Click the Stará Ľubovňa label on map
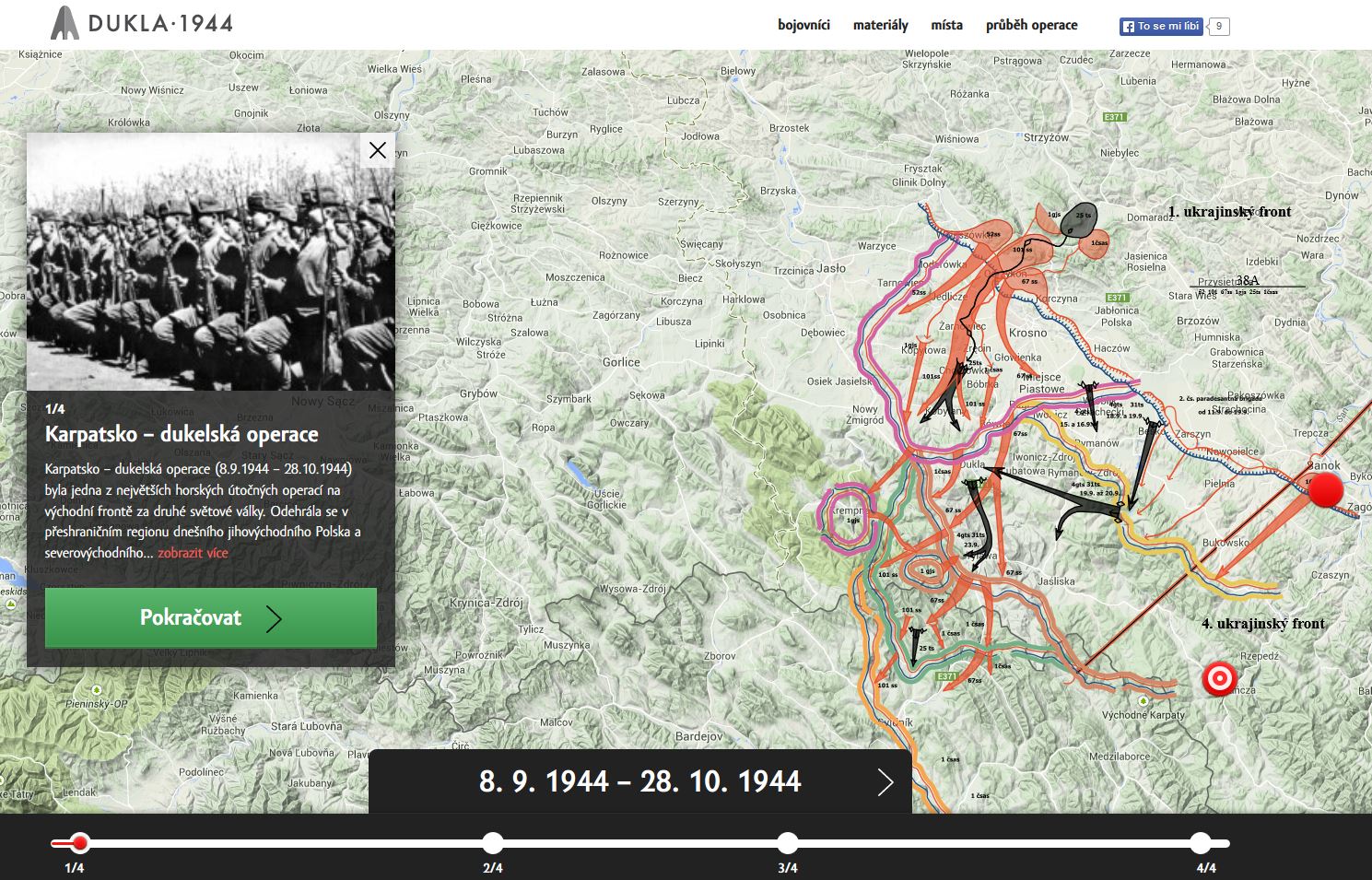The height and width of the screenshot is (880, 1372). tap(306, 726)
